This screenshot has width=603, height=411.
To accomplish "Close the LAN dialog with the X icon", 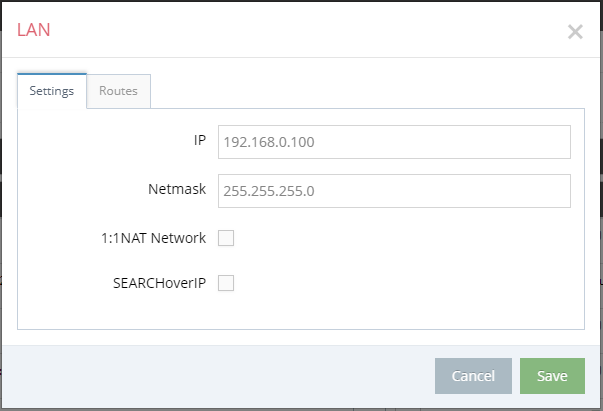I will point(575,32).
